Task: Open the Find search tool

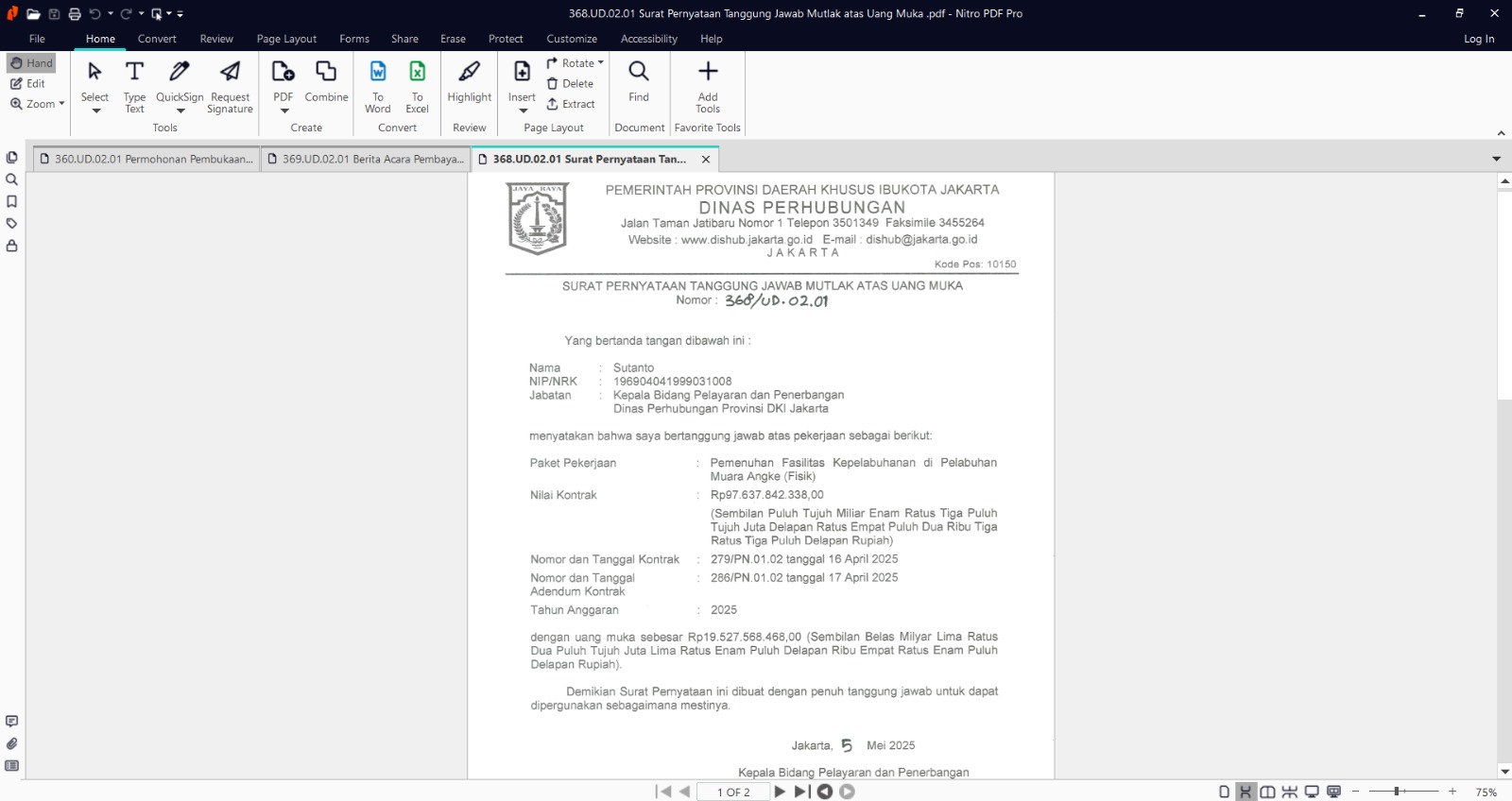Action: (639, 81)
